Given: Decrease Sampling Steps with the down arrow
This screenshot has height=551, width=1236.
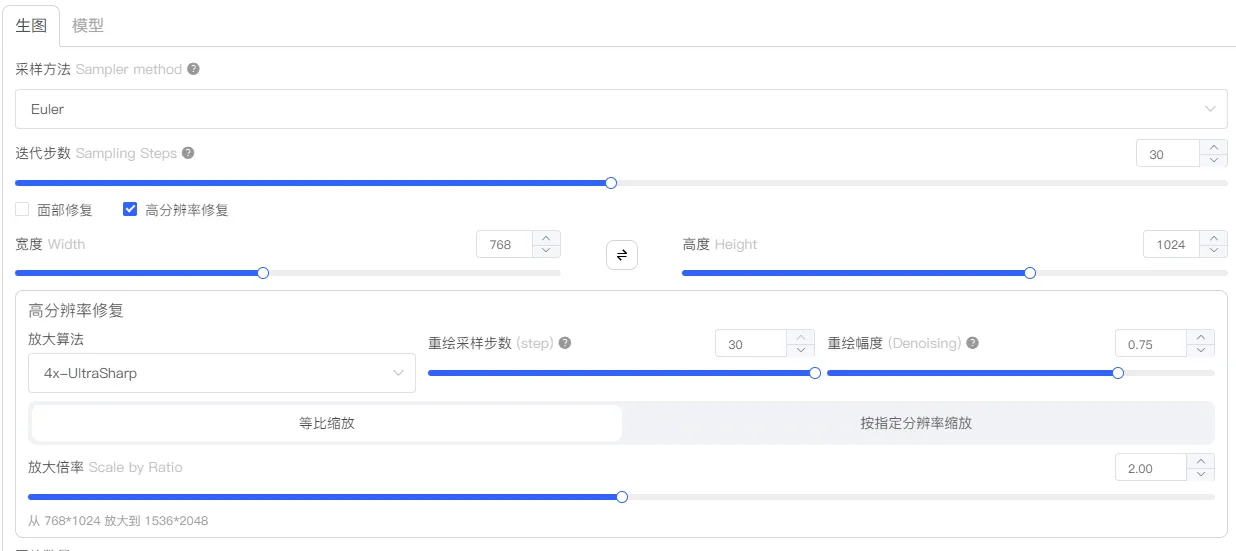Looking at the screenshot, I should 1213,160.
